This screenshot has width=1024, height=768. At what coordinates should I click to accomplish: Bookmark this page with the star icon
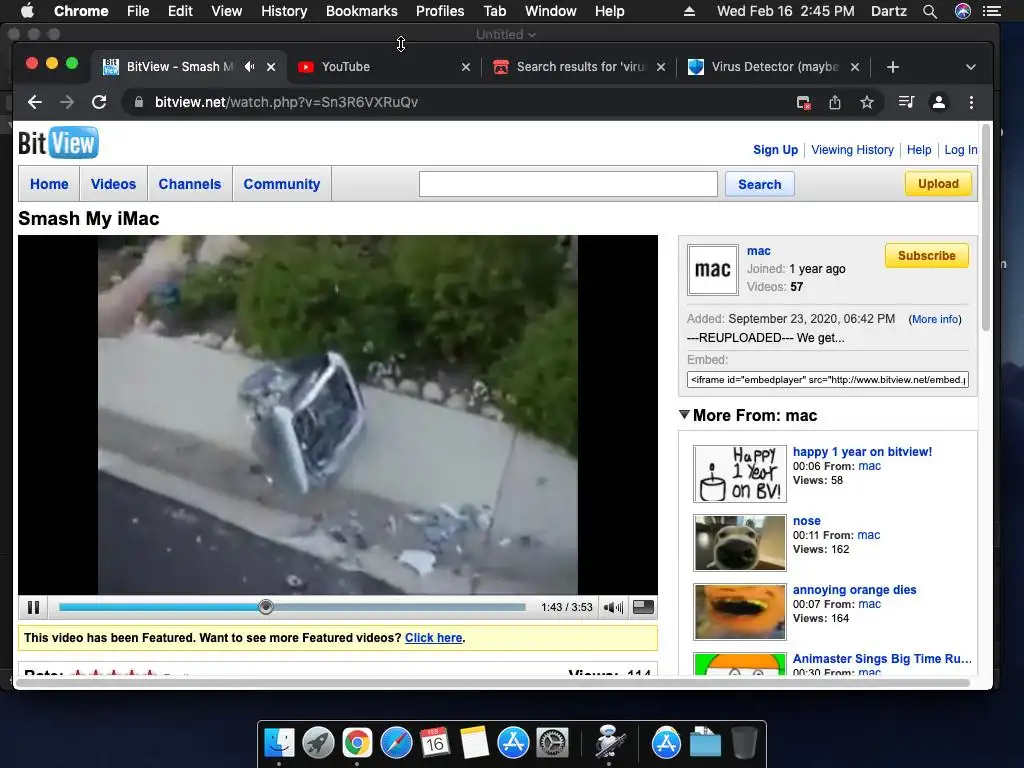click(867, 103)
